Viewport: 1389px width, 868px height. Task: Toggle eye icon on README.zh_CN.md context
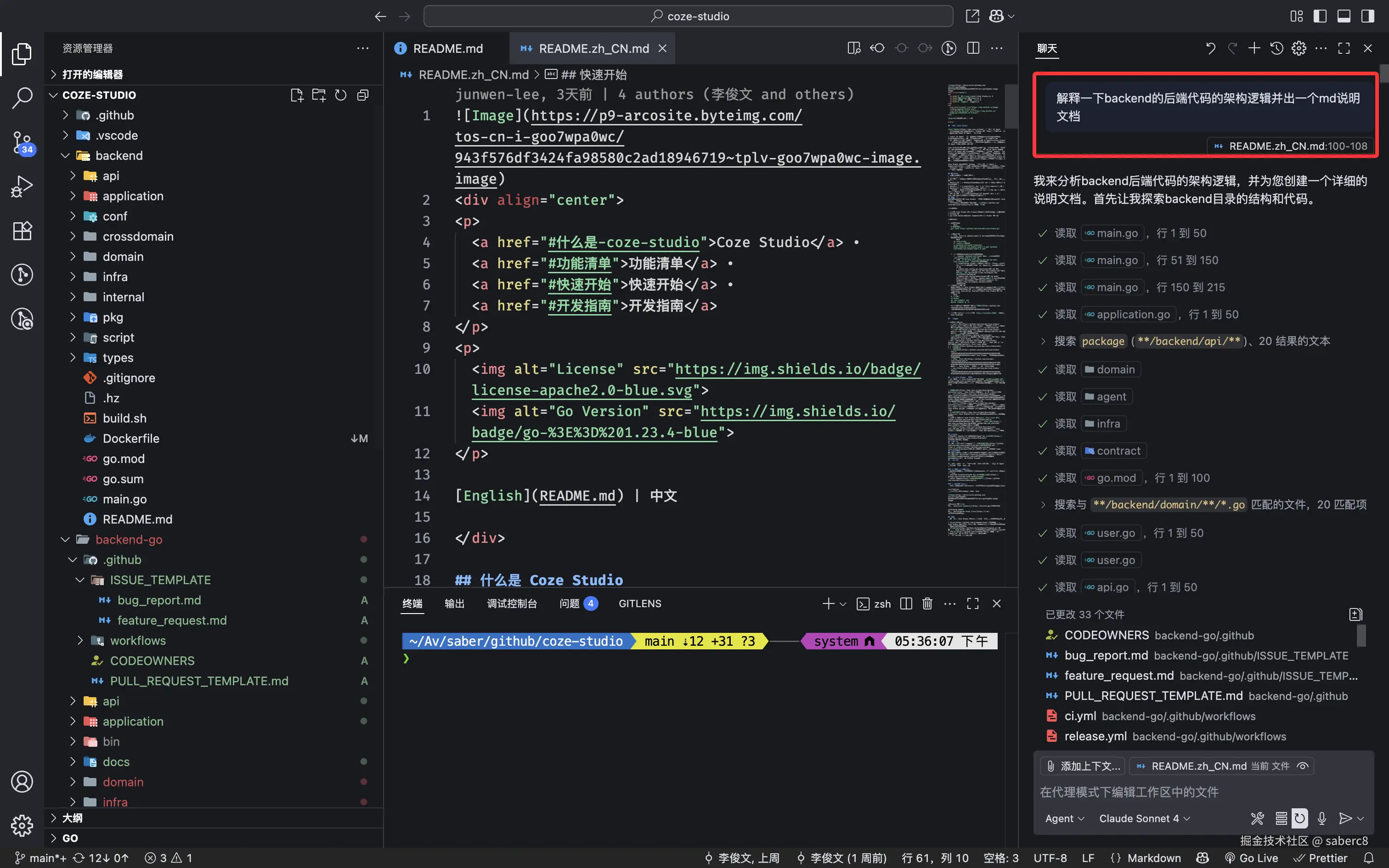[1303, 766]
